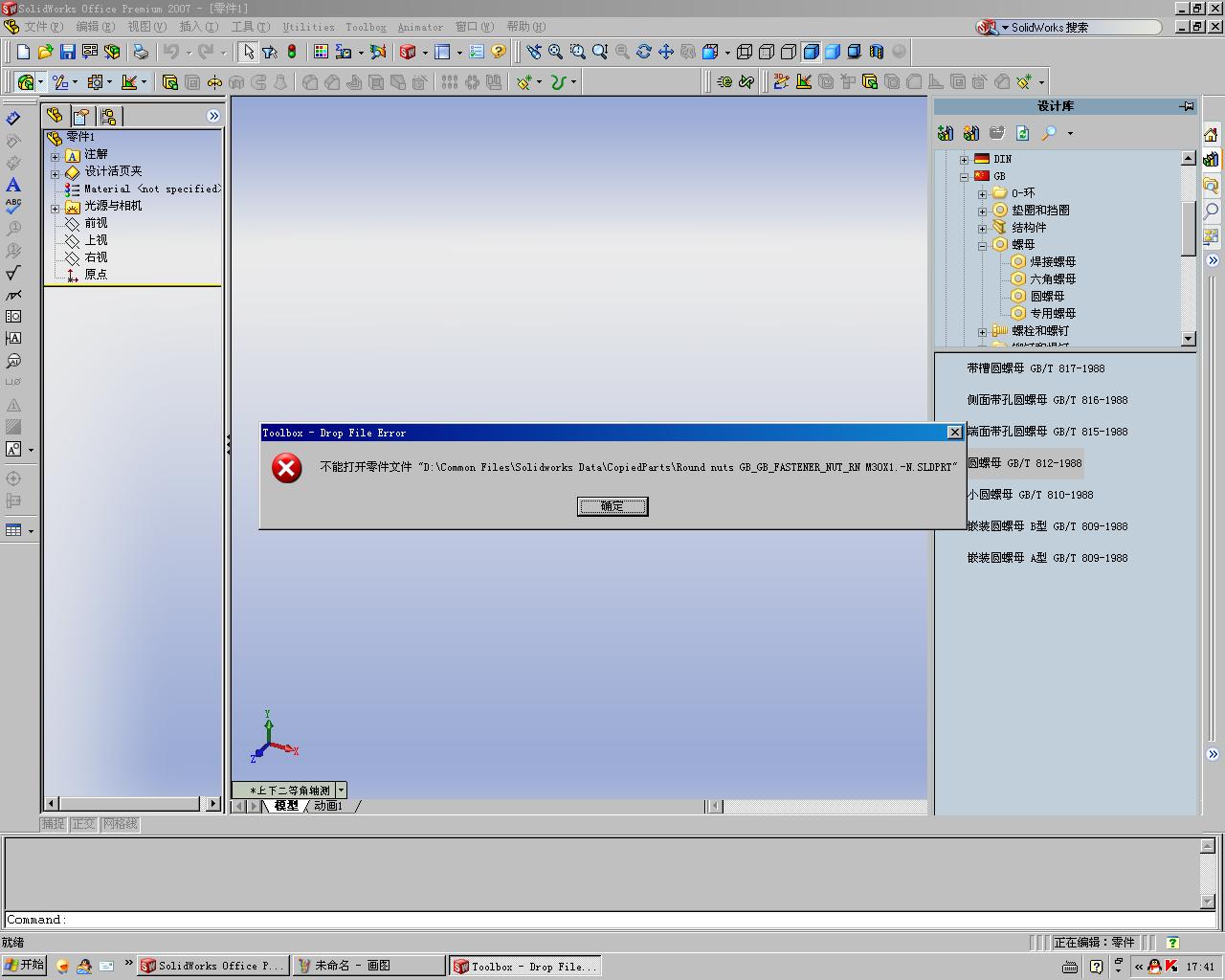The width and height of the screenshot is (1225, 980).
Task: Select 带槽圆螺母 GB/T 817-1988 part
Action: coord(1036,368)
